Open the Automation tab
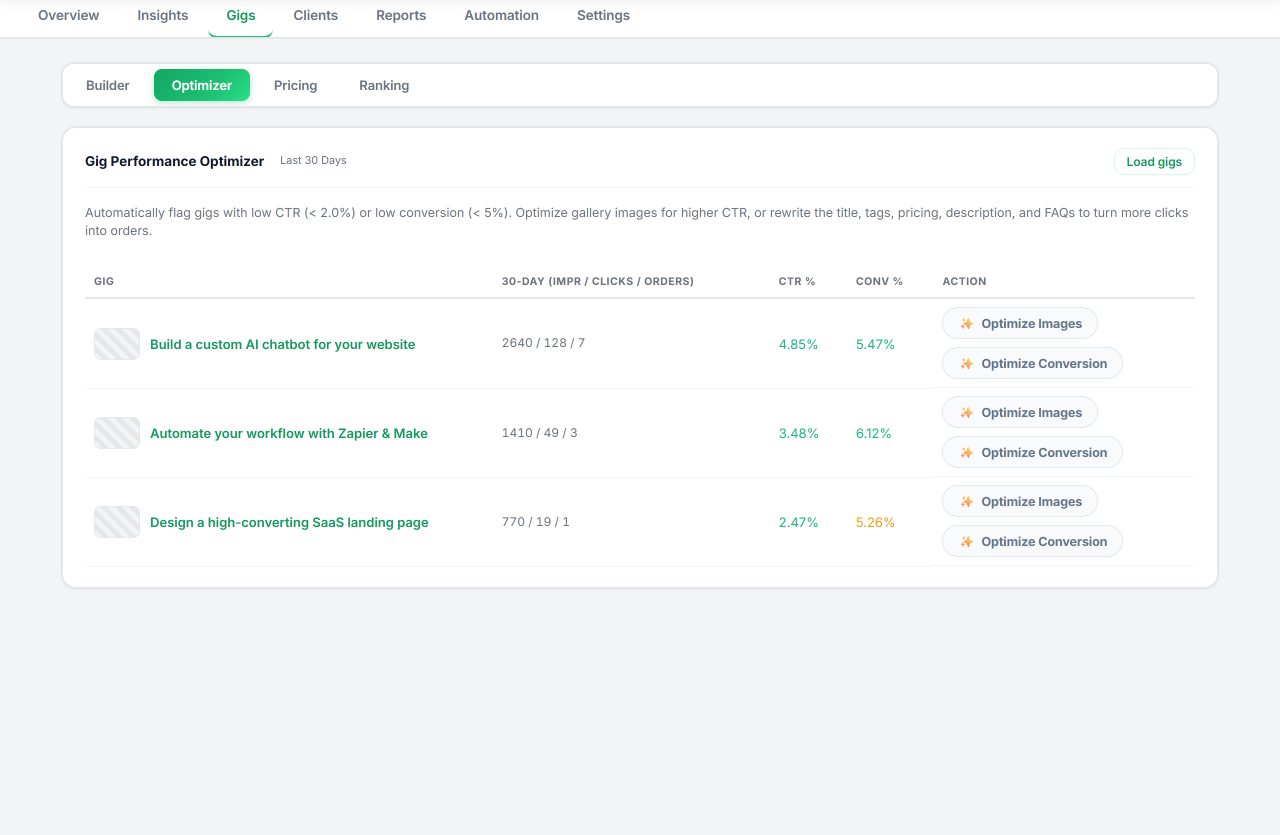 pos(501,15)
